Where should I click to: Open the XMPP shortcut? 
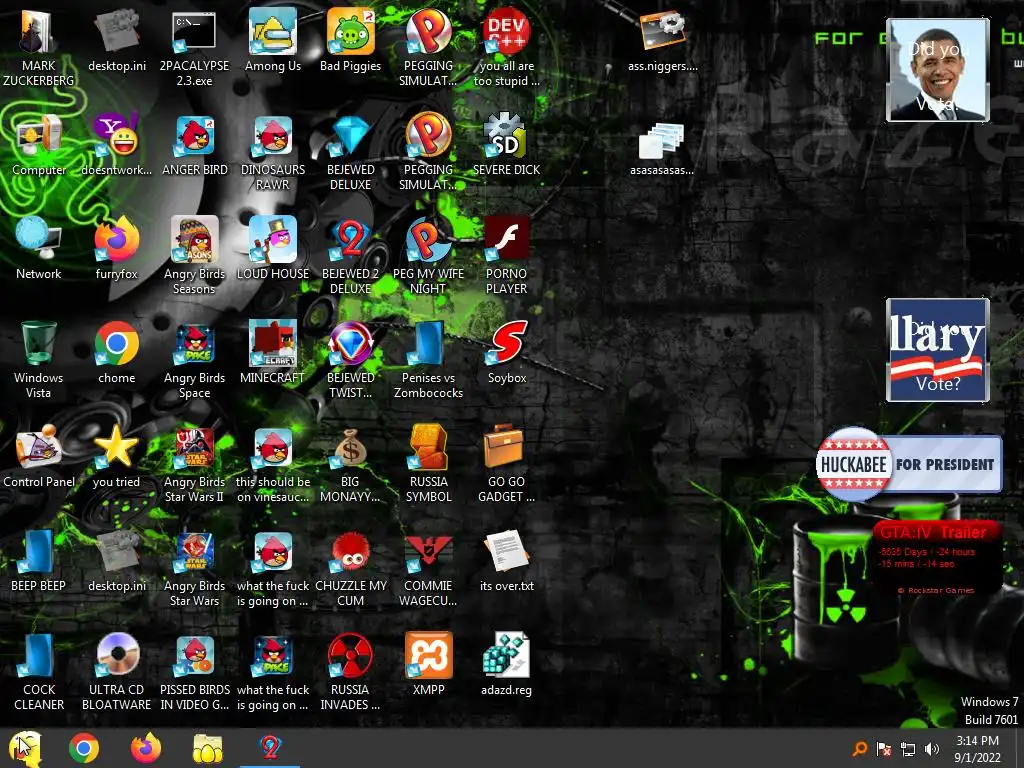click(x=428, y=664)
